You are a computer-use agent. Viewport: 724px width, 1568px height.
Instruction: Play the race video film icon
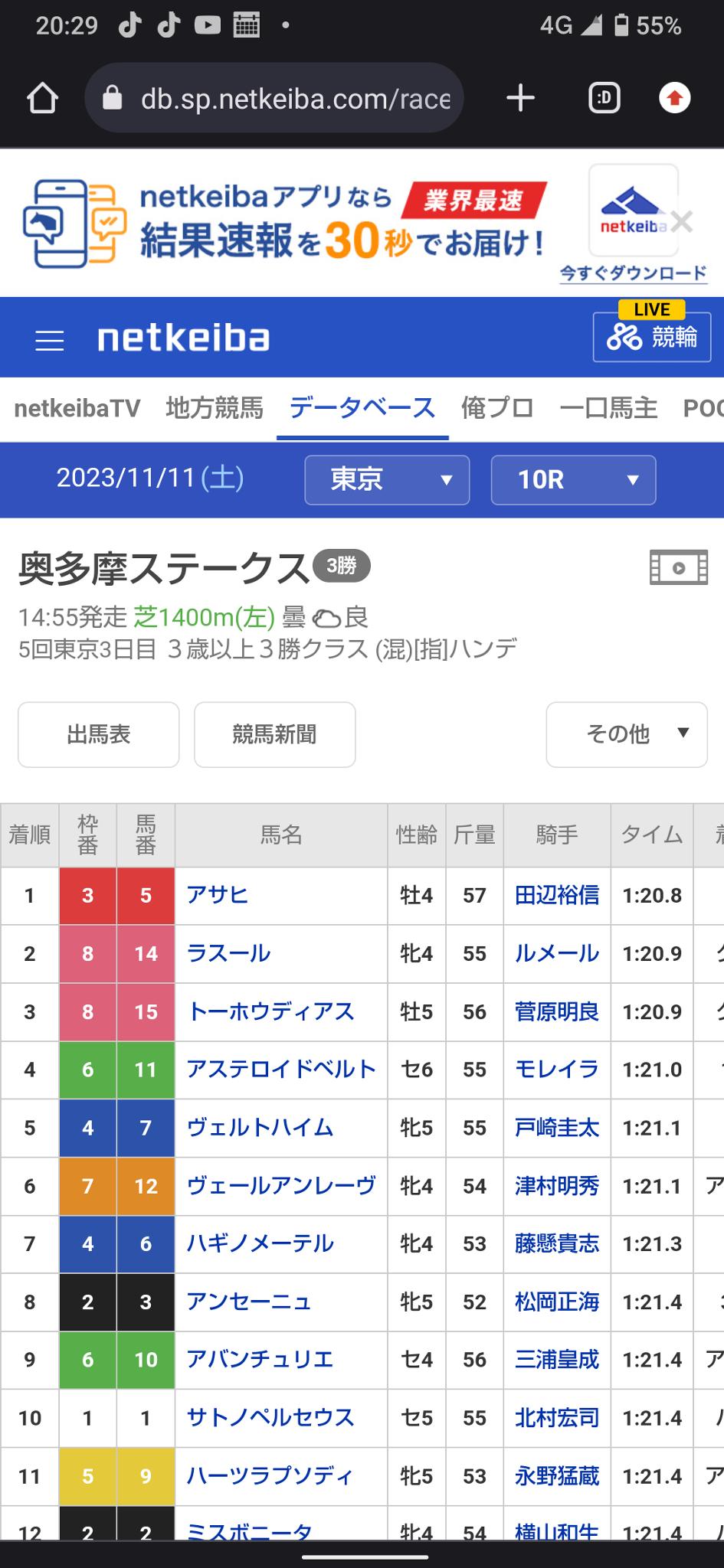coord(679,567)
